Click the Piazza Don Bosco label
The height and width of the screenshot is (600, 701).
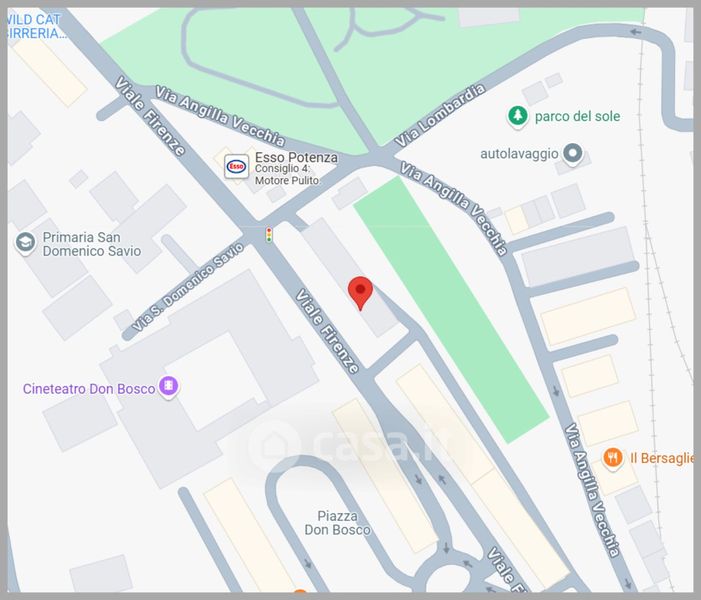tap(338, 523)
